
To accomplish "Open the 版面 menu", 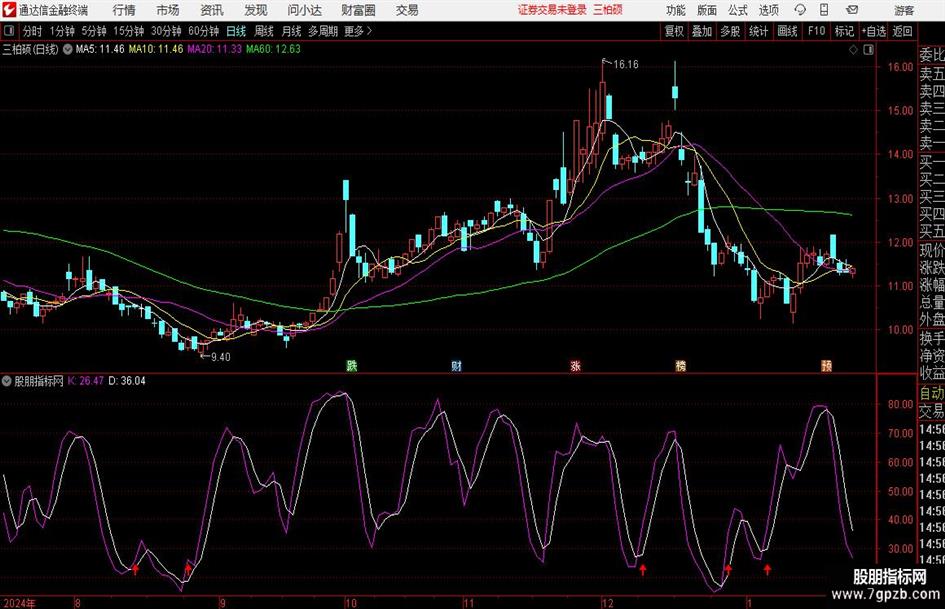I will pyautogui.click(x=707, y=10).
